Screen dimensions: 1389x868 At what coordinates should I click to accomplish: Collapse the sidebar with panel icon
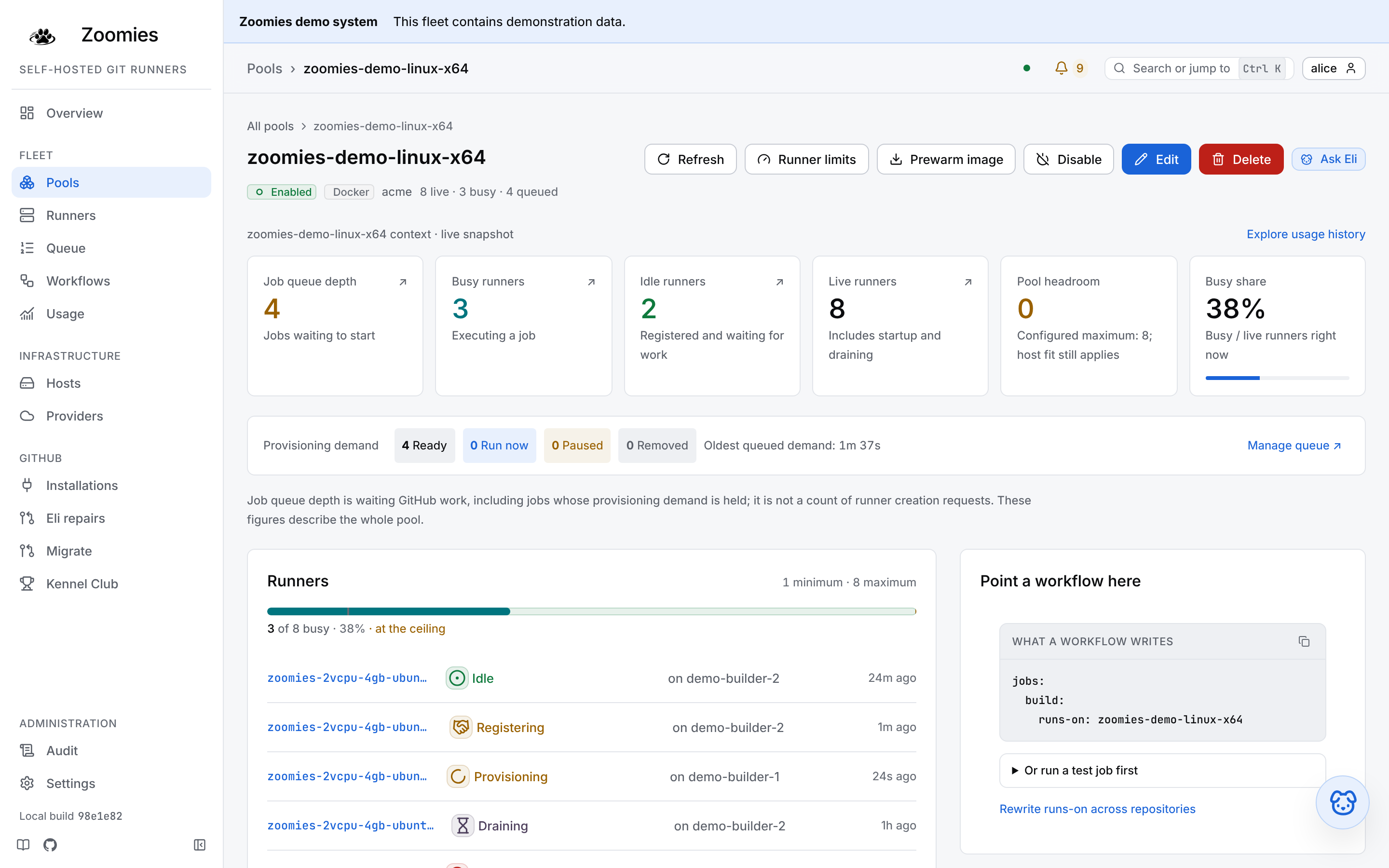[x=200, y=844]
